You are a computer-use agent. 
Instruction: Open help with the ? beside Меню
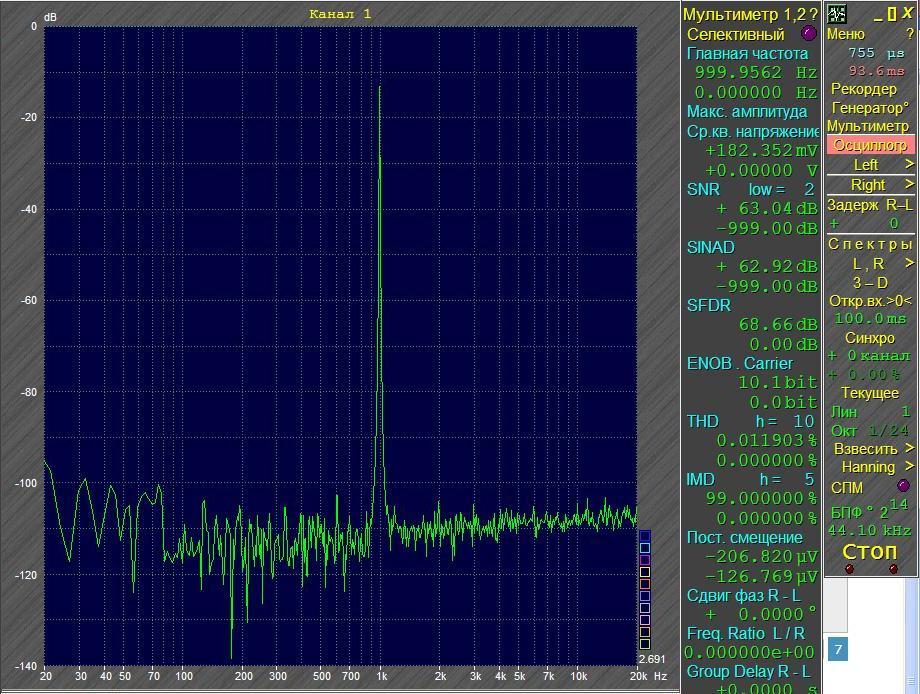[x=910, y=35]
